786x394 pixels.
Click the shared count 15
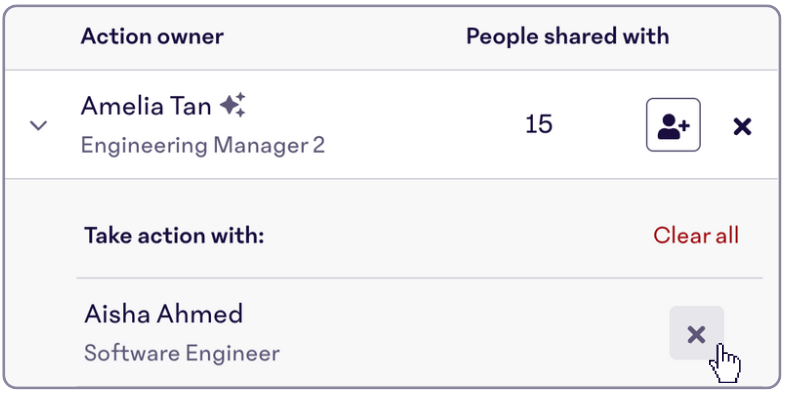(x=539, y=124)
